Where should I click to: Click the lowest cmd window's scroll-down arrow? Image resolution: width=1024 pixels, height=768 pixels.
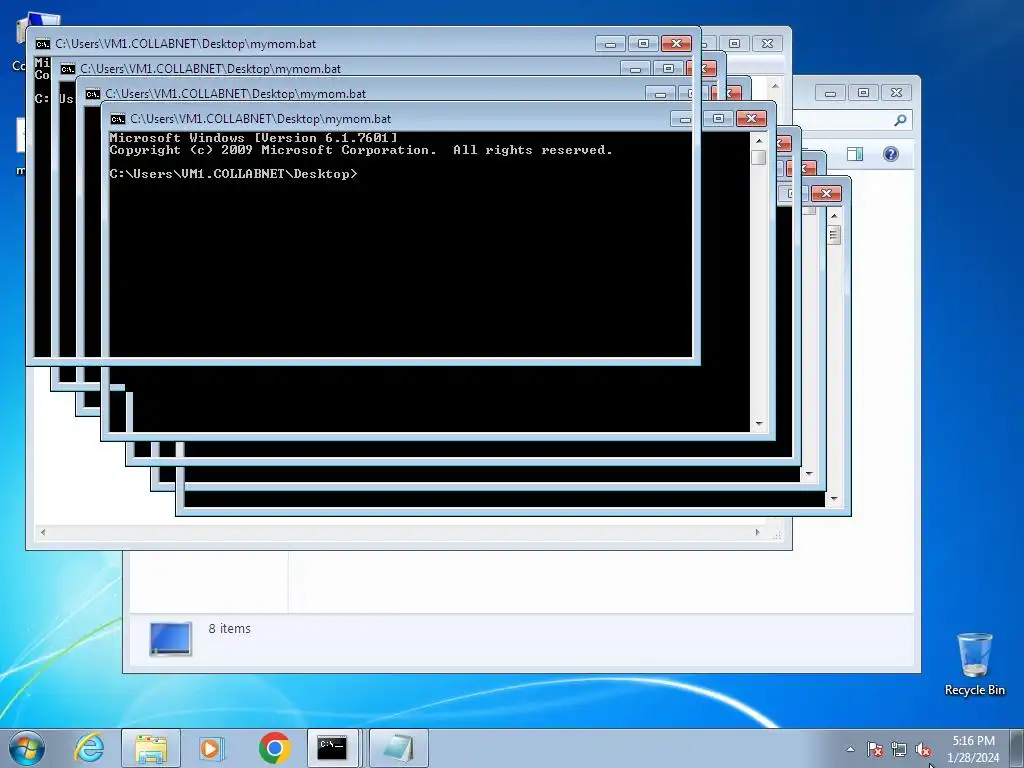point(834,499)
